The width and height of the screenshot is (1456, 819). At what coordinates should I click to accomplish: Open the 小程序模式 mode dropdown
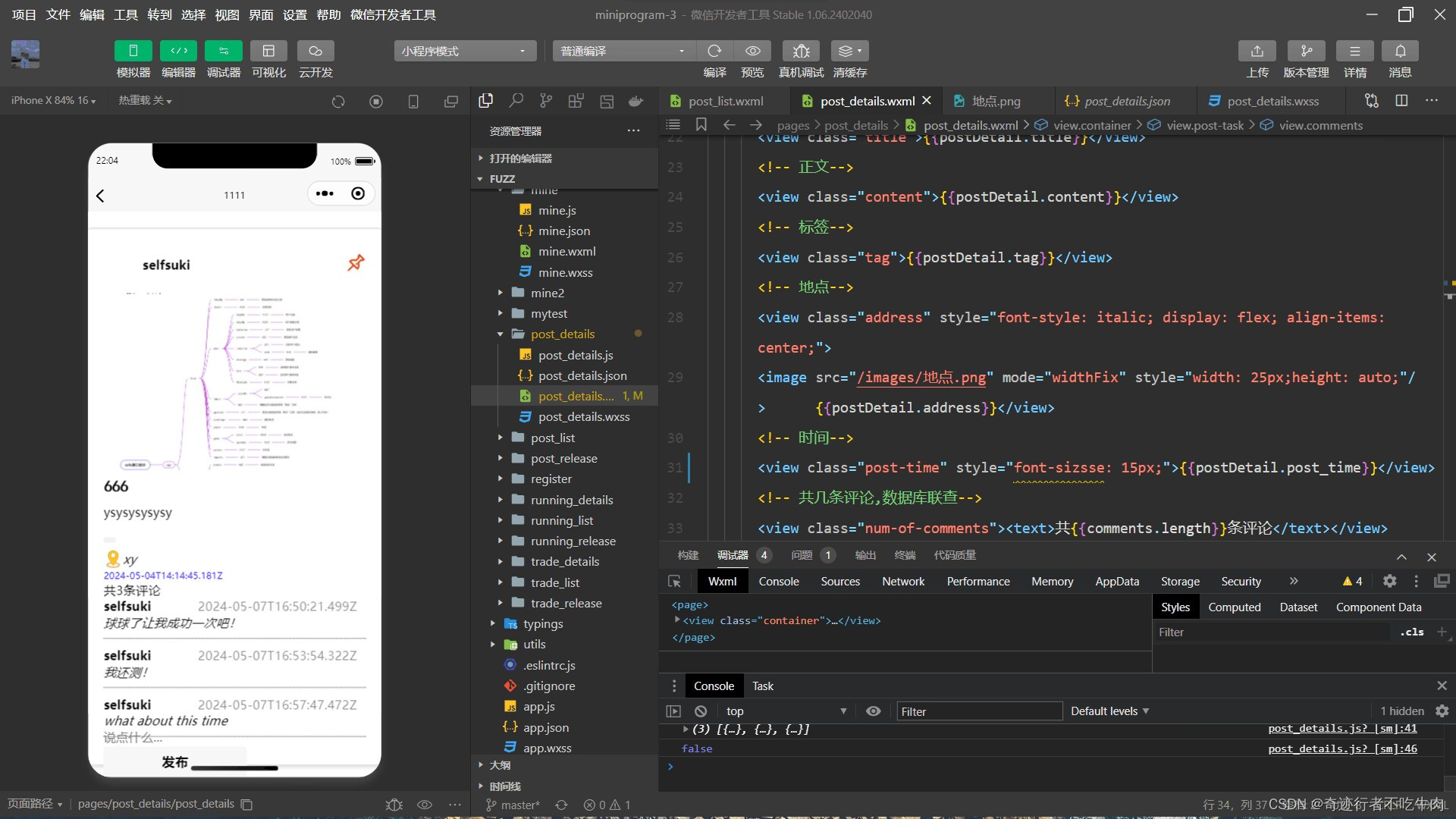(464, 51)
